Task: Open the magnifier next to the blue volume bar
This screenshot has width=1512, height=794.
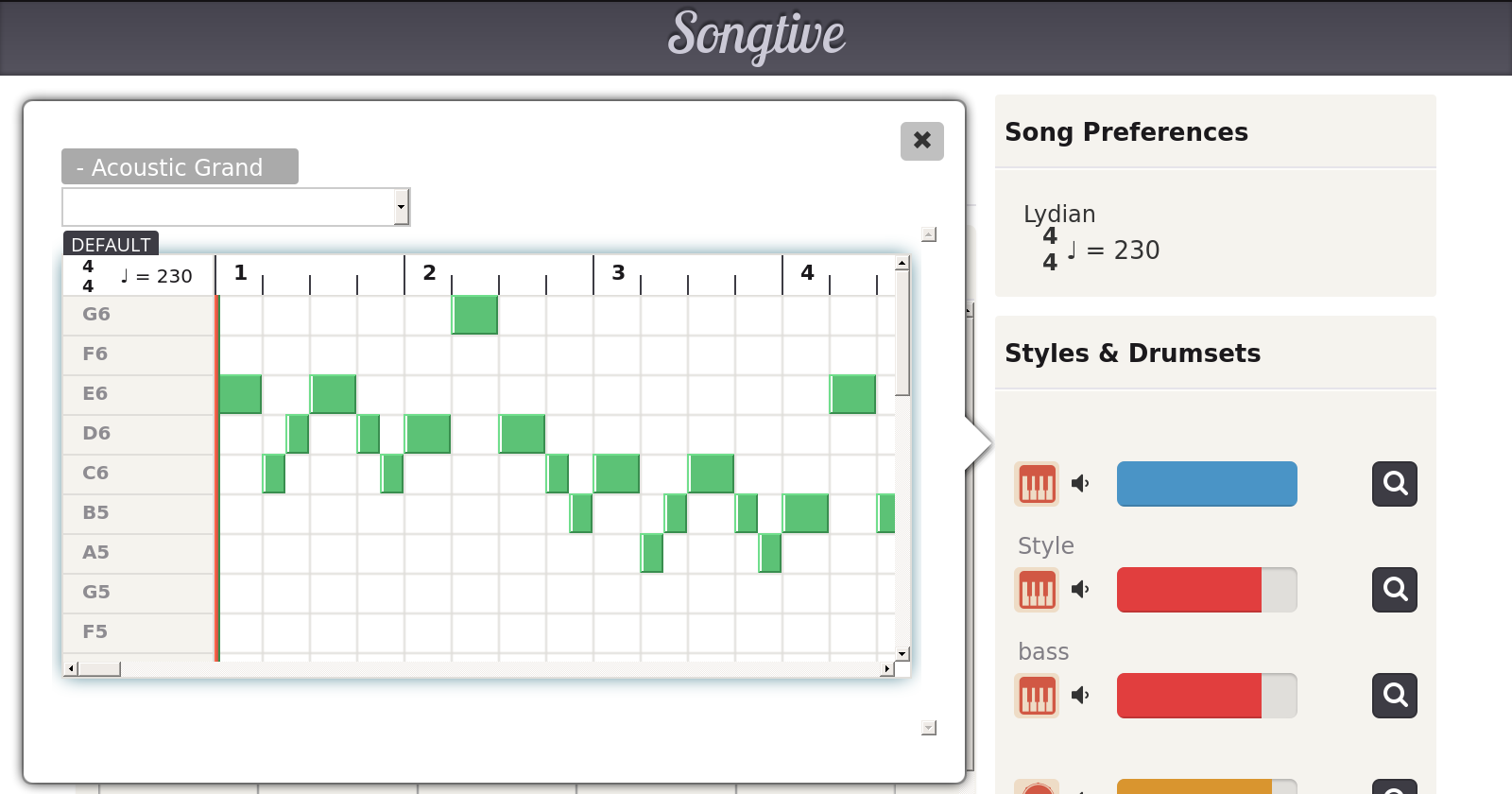Action: coord(1394,484)
